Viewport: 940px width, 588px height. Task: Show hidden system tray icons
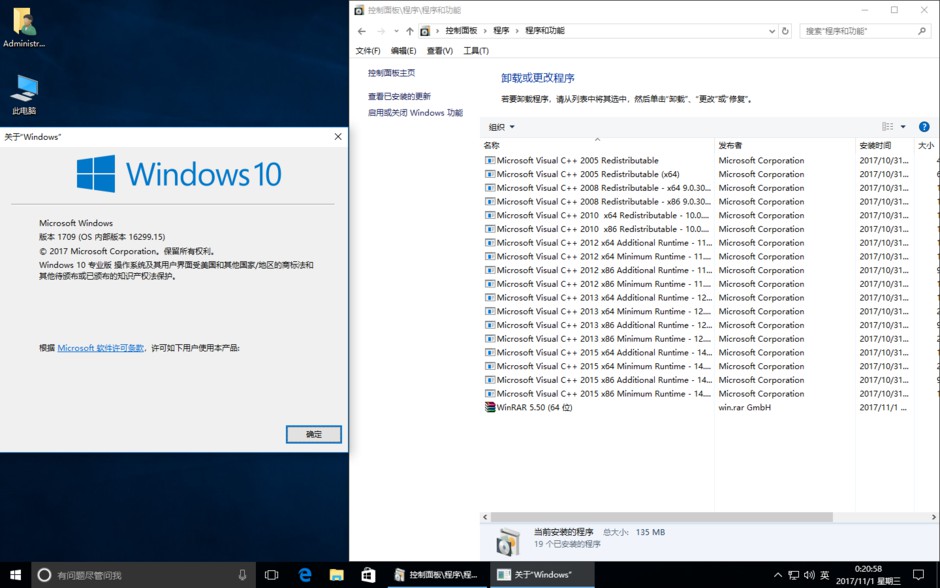[x=778, y=575]
